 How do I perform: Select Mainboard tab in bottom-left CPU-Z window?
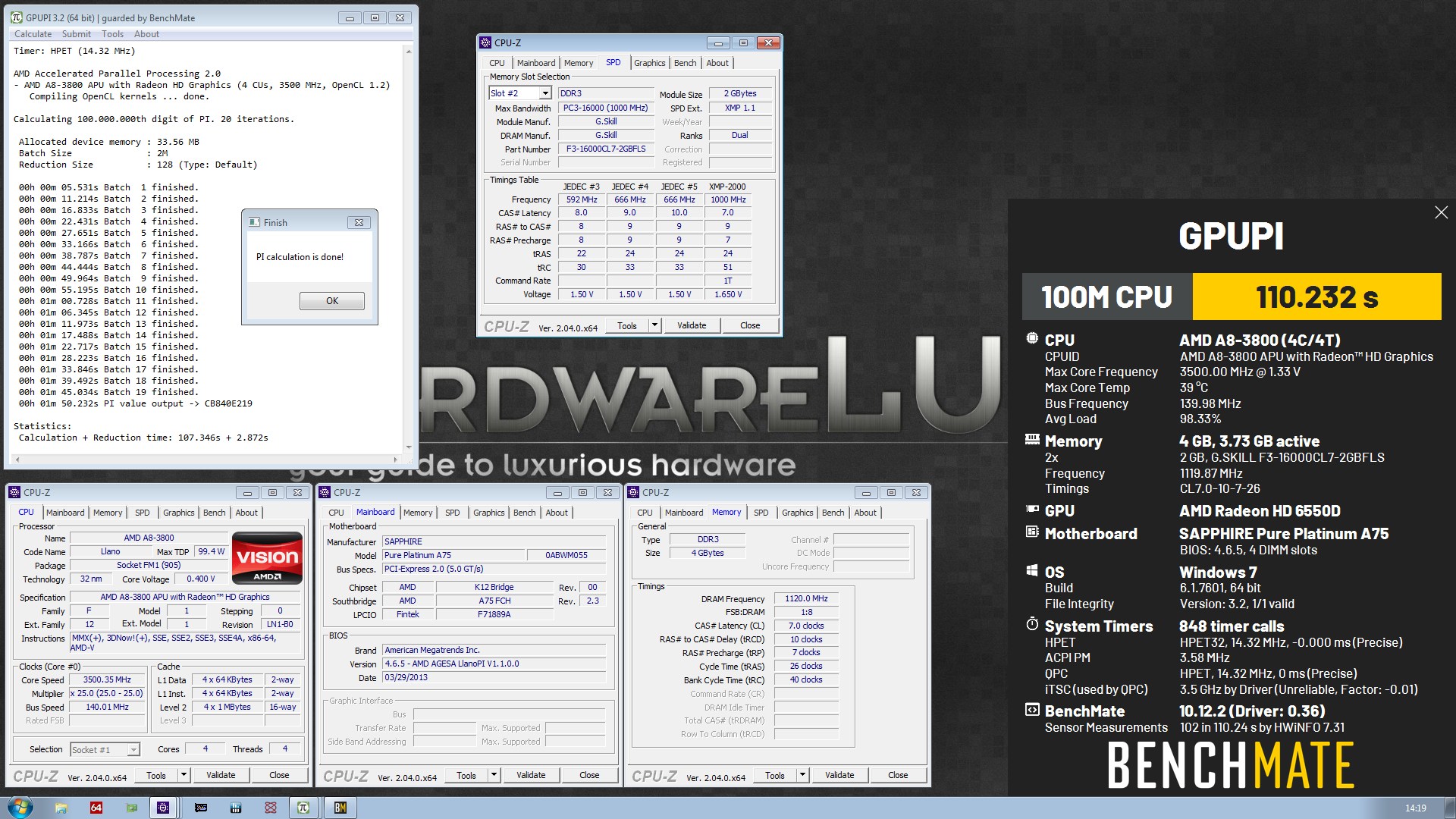click(x=65, y=513)
